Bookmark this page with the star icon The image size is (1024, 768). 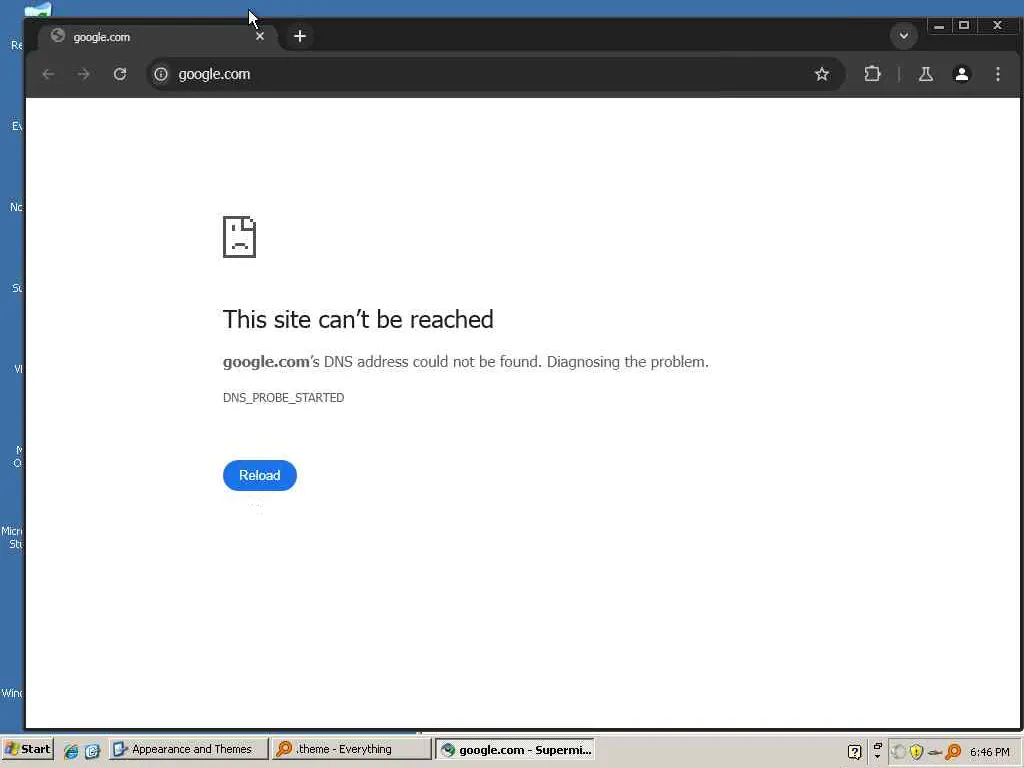tap(822, 74)
